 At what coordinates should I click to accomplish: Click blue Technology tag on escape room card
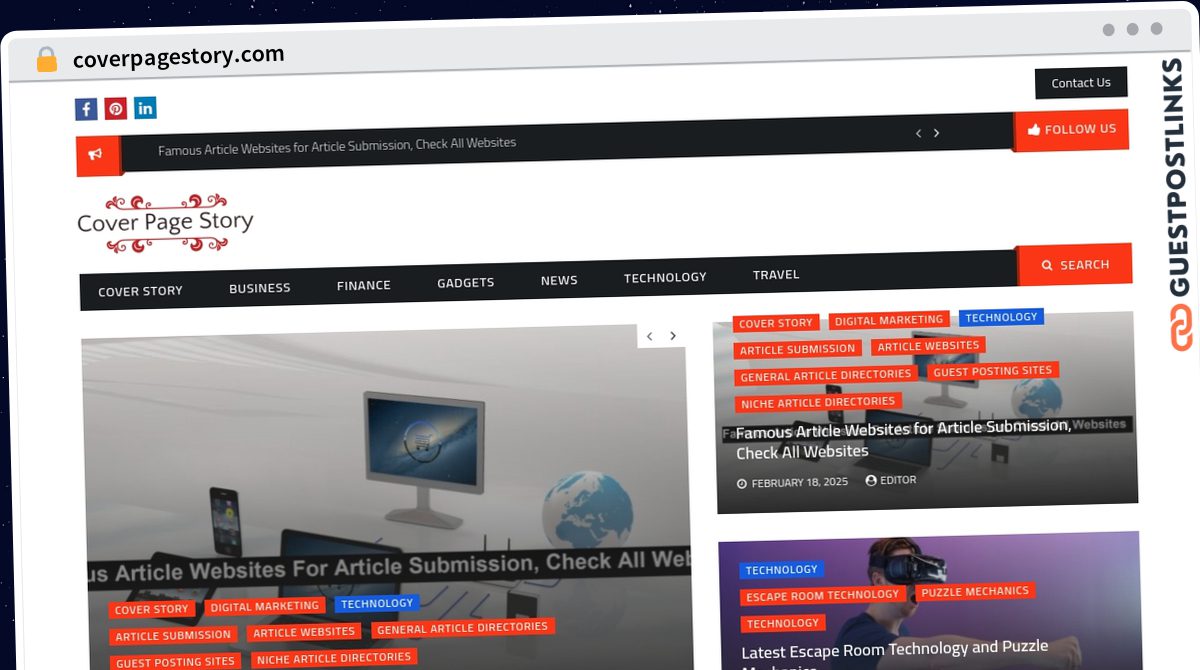pyautogui.click(x=782, y=570)
